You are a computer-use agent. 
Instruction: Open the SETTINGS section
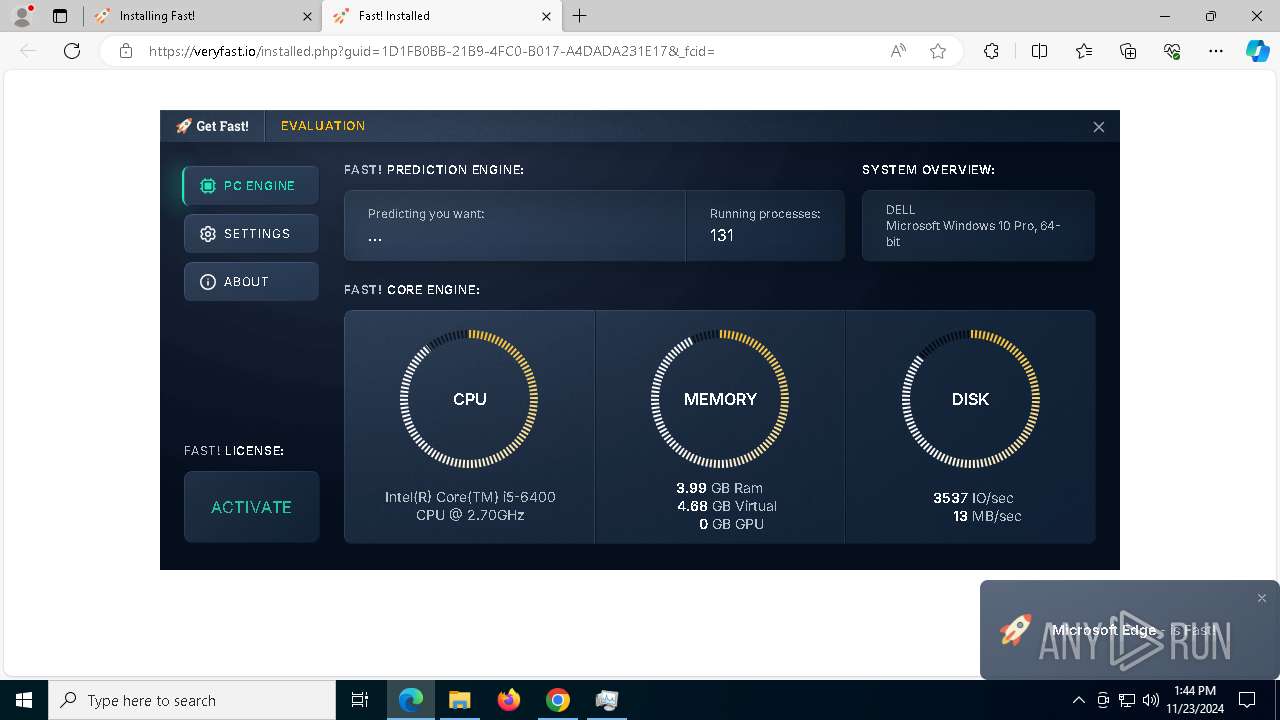pos(251,234)
